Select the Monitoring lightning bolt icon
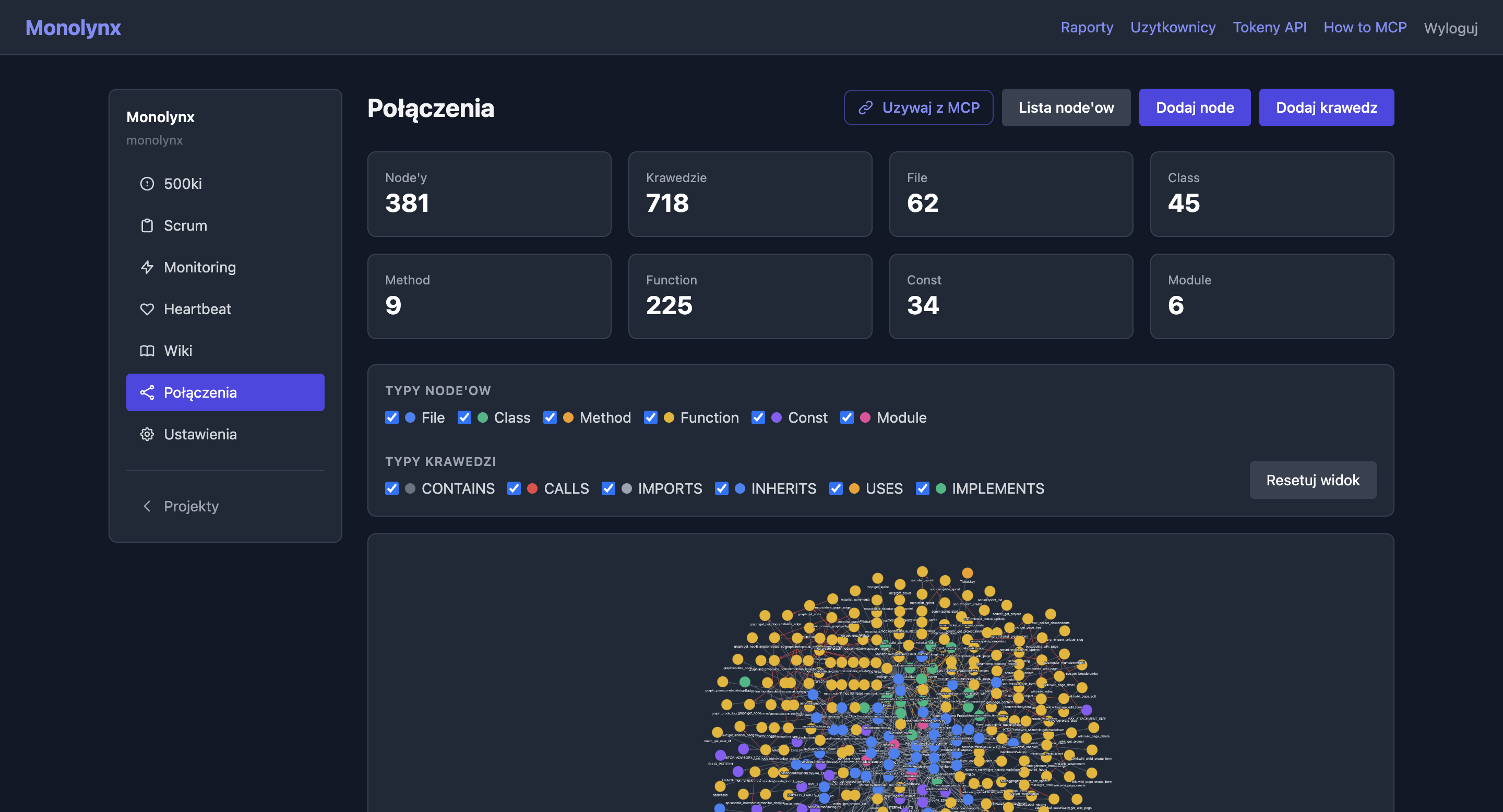Image resolution: width=1503 pixels, height=812 pixels. point(147,267)
